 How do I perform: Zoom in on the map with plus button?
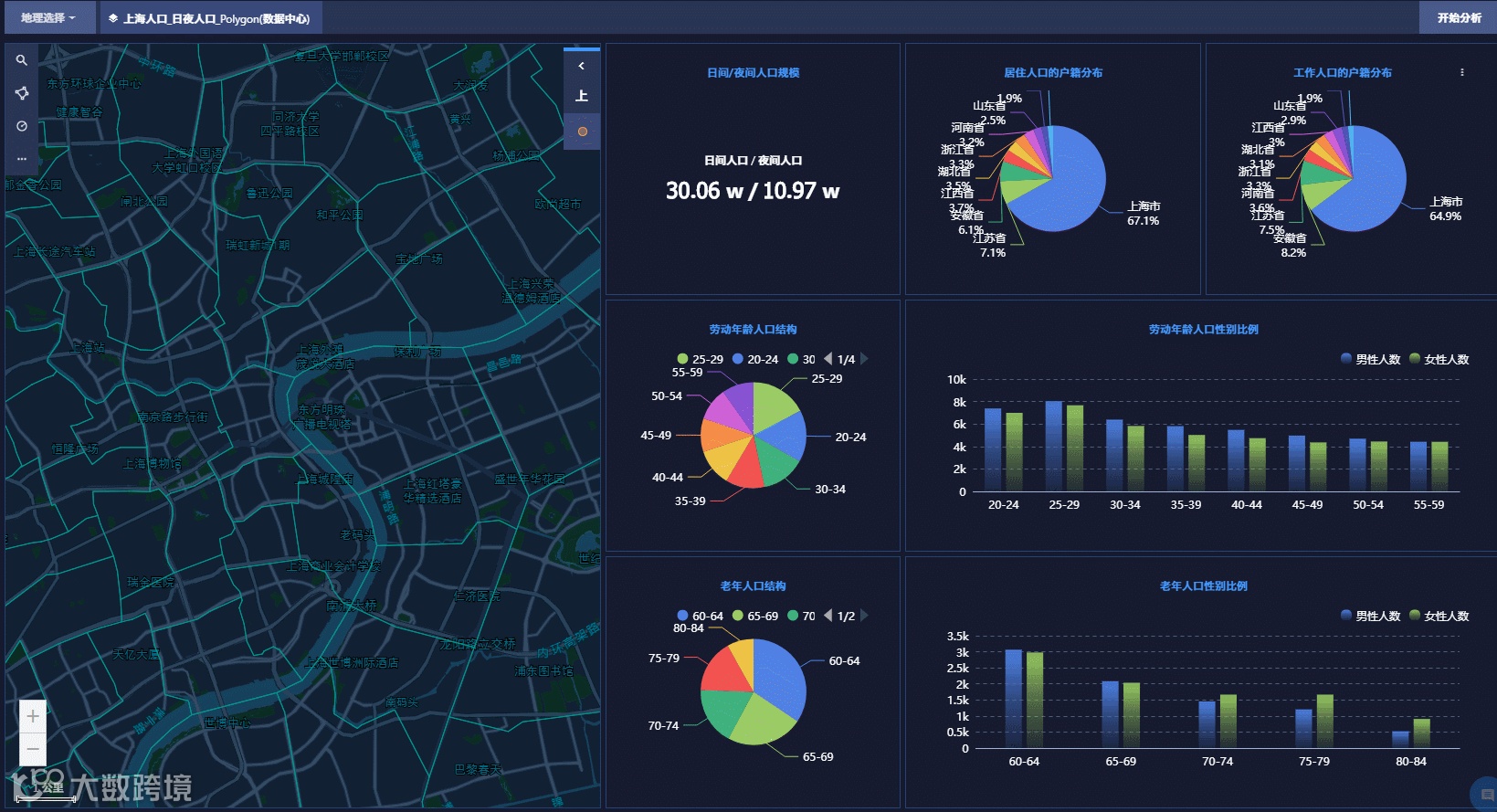(33, 716)
